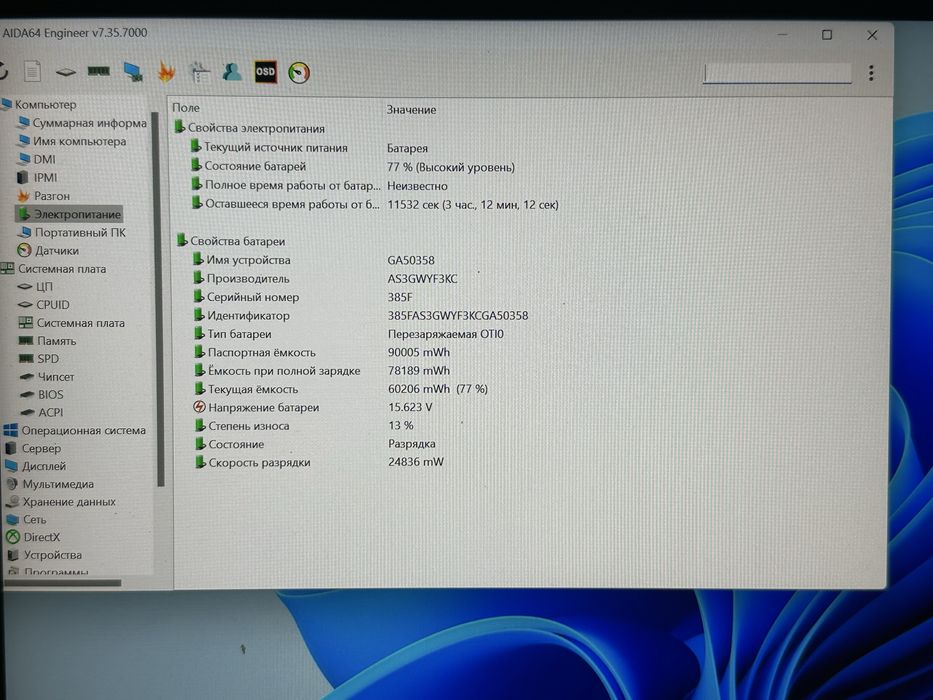Open Портативный ПК item
Image resolution: width=933 pixels, height=700 pixels.
pos(72,232)
